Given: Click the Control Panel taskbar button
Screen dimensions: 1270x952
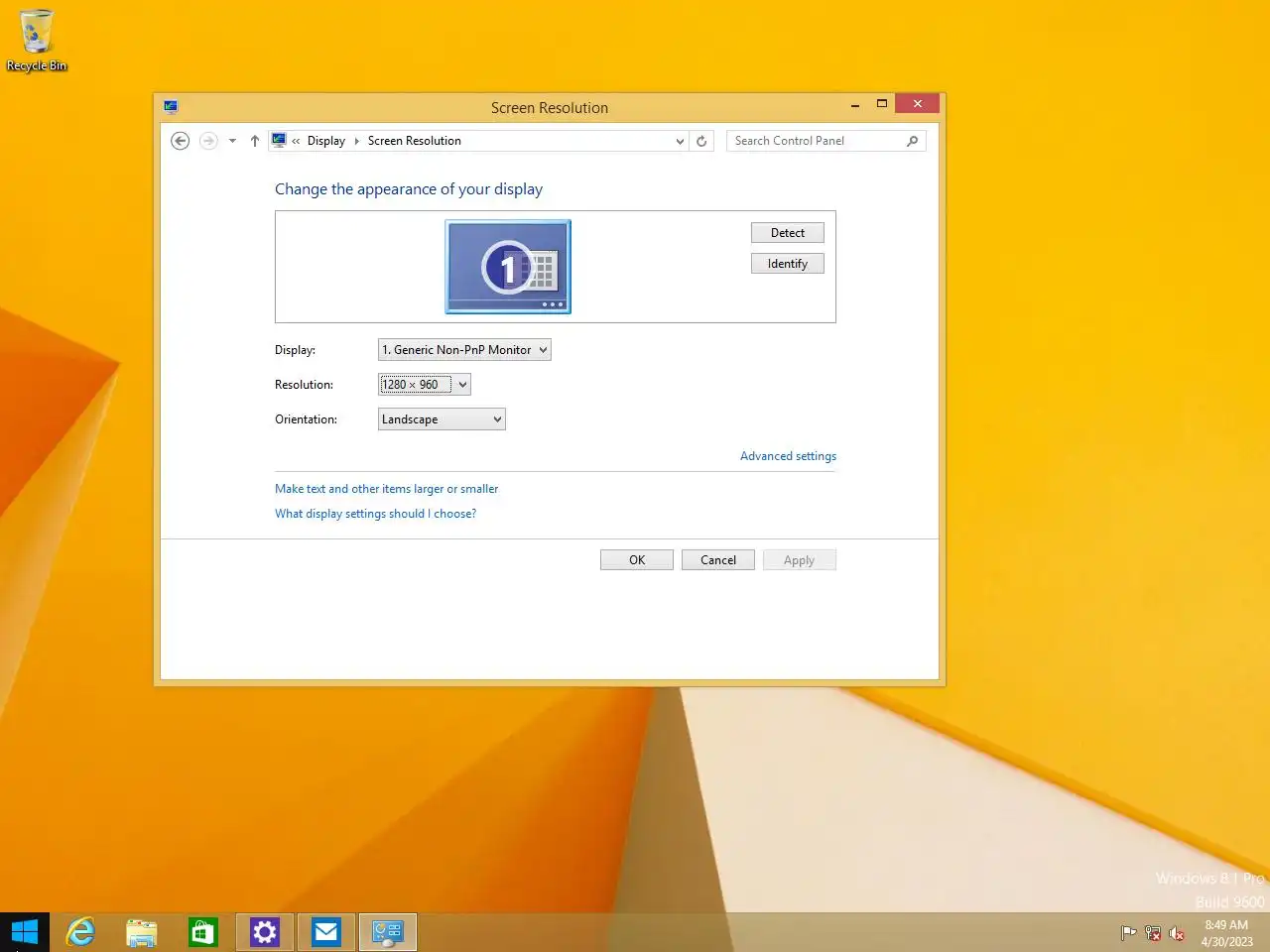Looking at the screenshot, I should click(x=388, y=932).
